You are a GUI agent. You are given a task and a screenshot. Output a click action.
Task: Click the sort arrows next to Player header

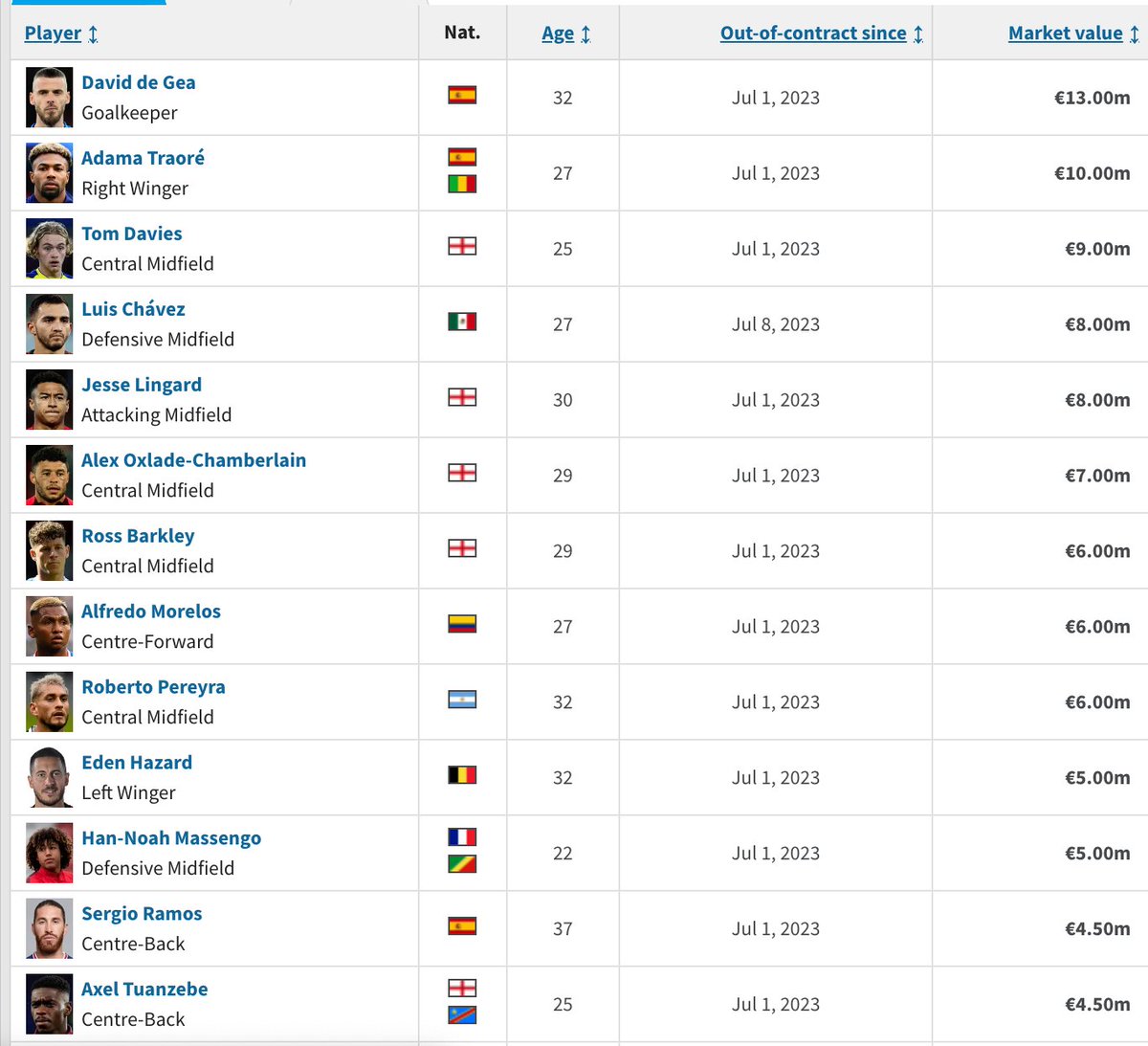coord(93,34)
